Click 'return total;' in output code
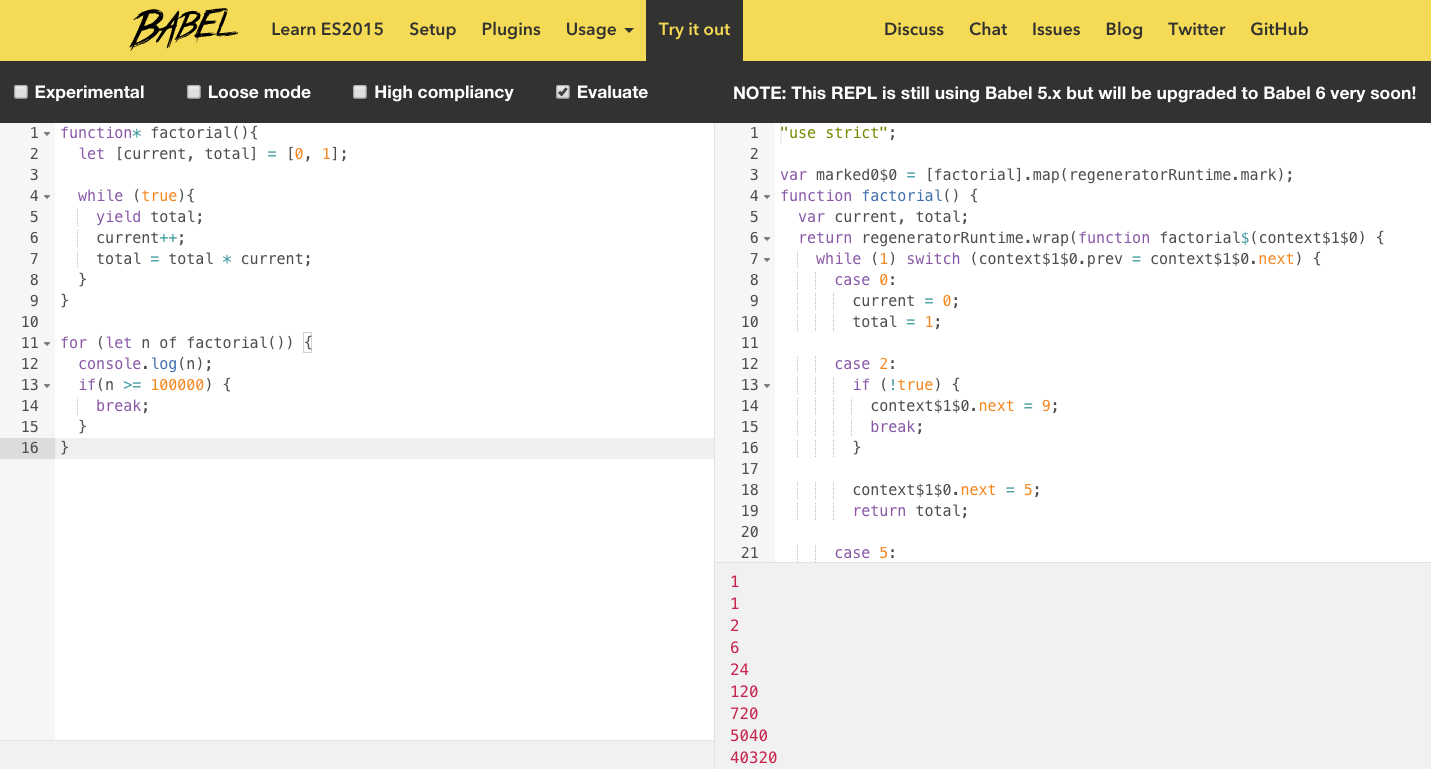 point(911,511)
